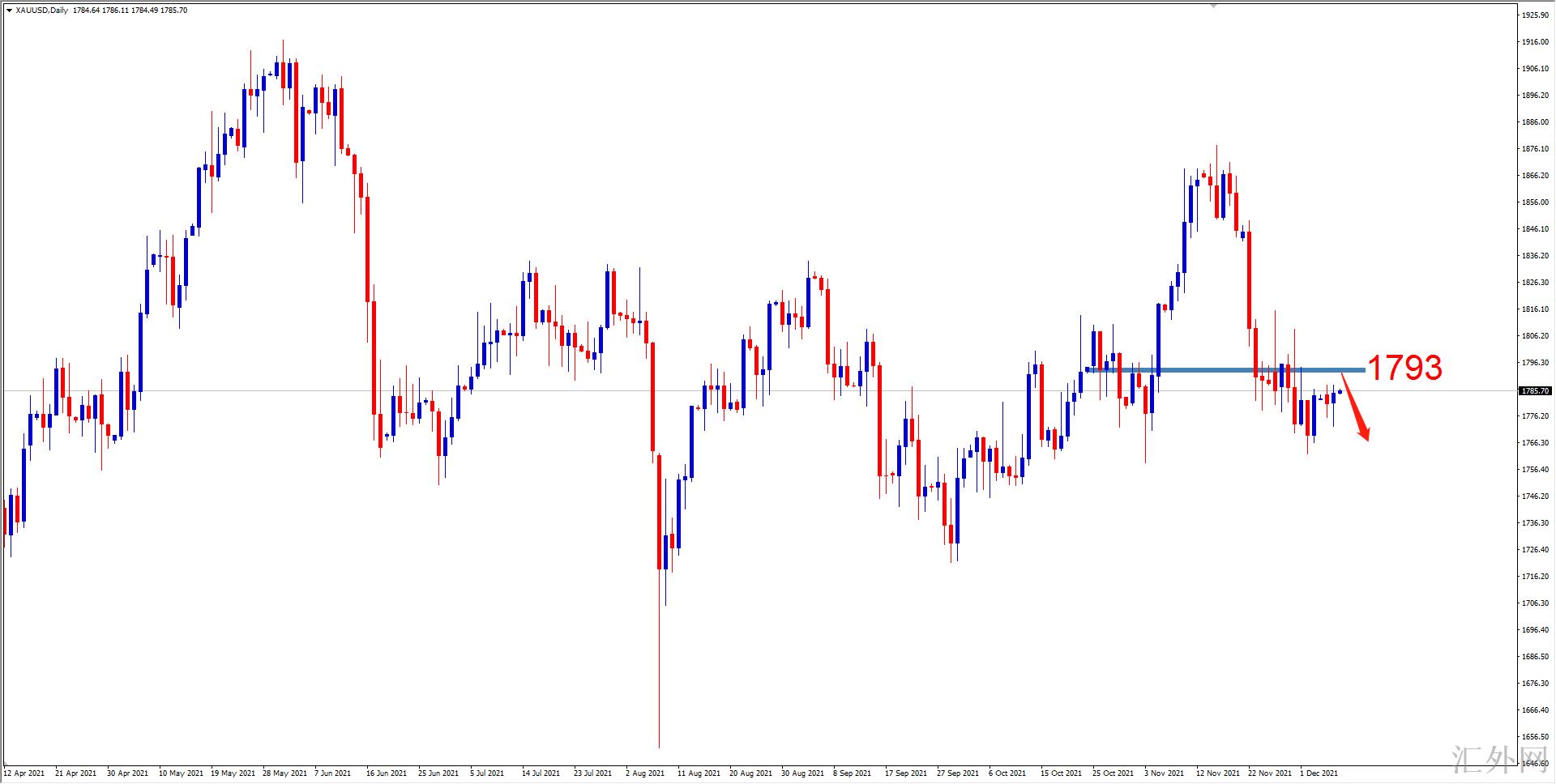The image size is (1556, 784).
Task: Click the OHLC values beside the chart title
Action: 130,11
